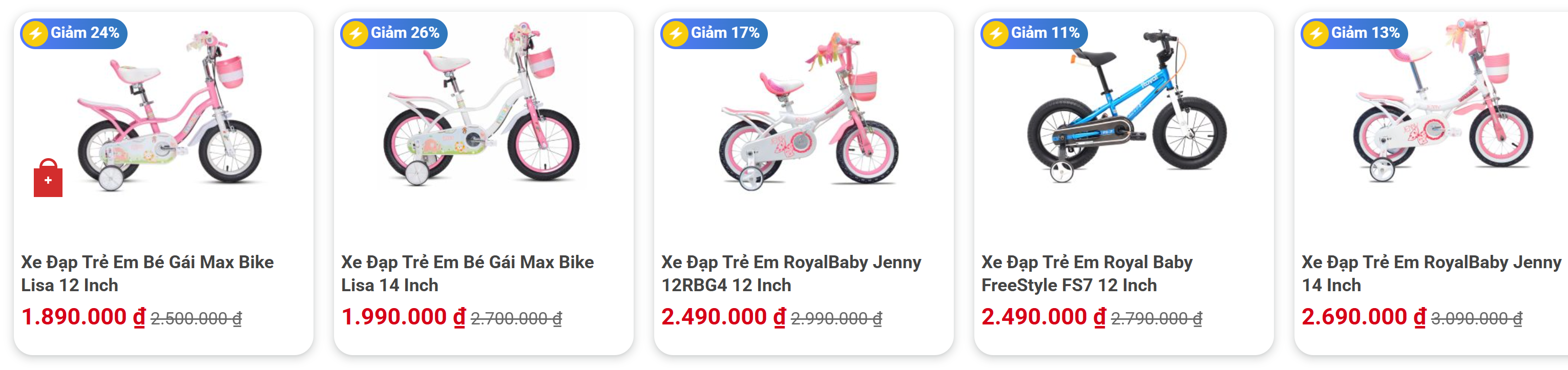Screen dimensions: 1568x370
Task: Click the 1.990.000 đ sale price
Action: (x=404, y=317)
